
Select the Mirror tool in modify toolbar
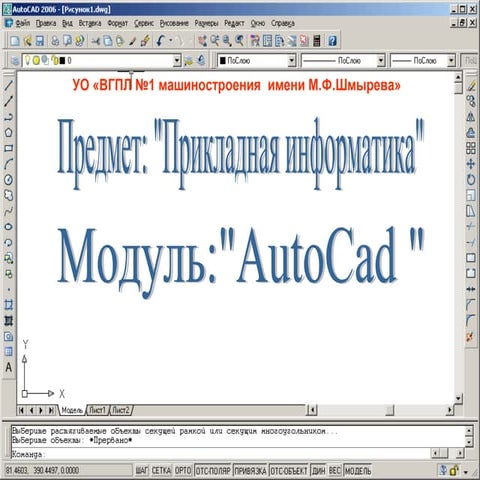[471, 117]
